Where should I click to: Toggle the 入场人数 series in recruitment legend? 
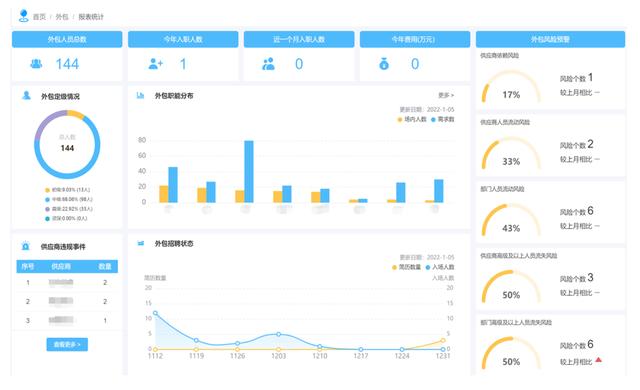[x=440, y=267]
